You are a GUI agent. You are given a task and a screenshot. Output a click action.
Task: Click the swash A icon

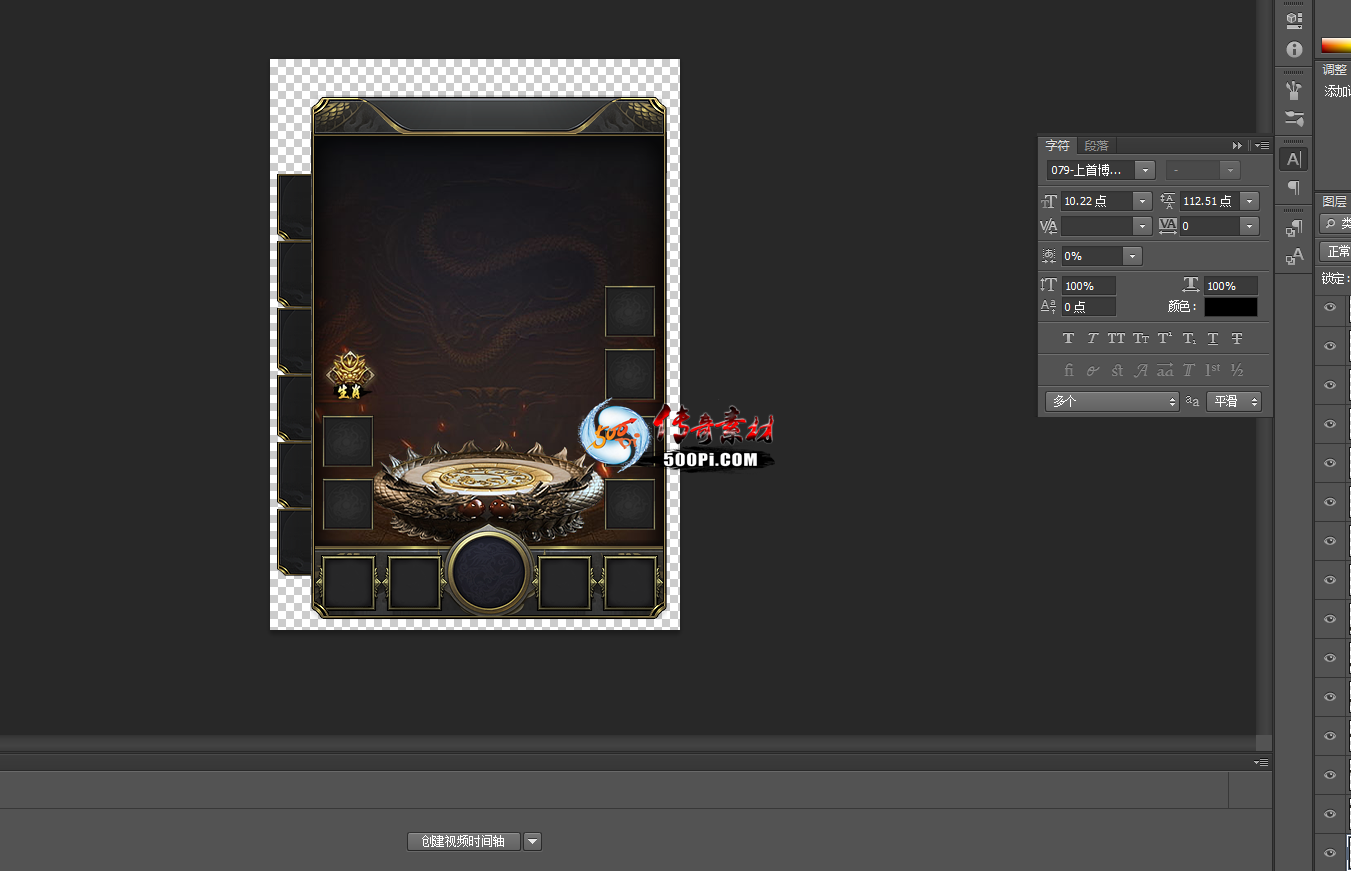(x=1141, y=370)
